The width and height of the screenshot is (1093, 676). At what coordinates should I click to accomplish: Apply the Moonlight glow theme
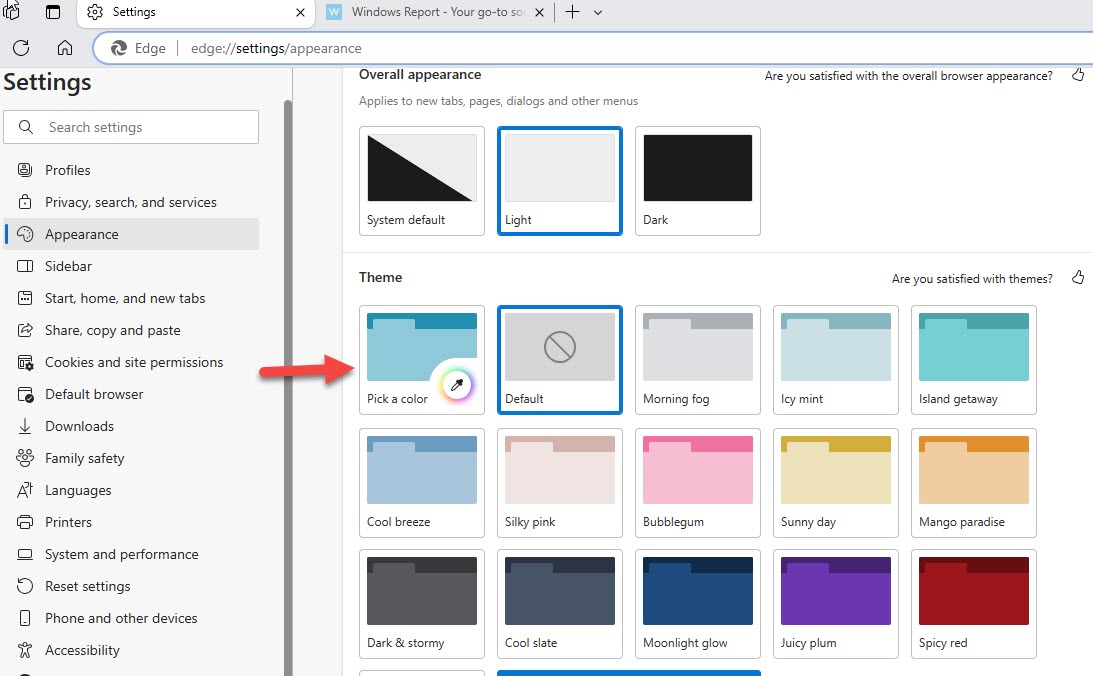698,604
